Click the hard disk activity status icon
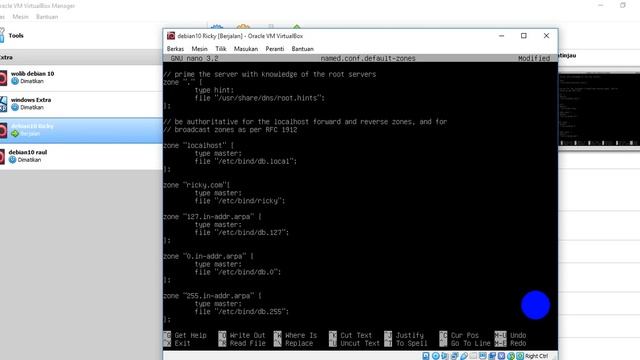The image size is (640, 360). 426,356
